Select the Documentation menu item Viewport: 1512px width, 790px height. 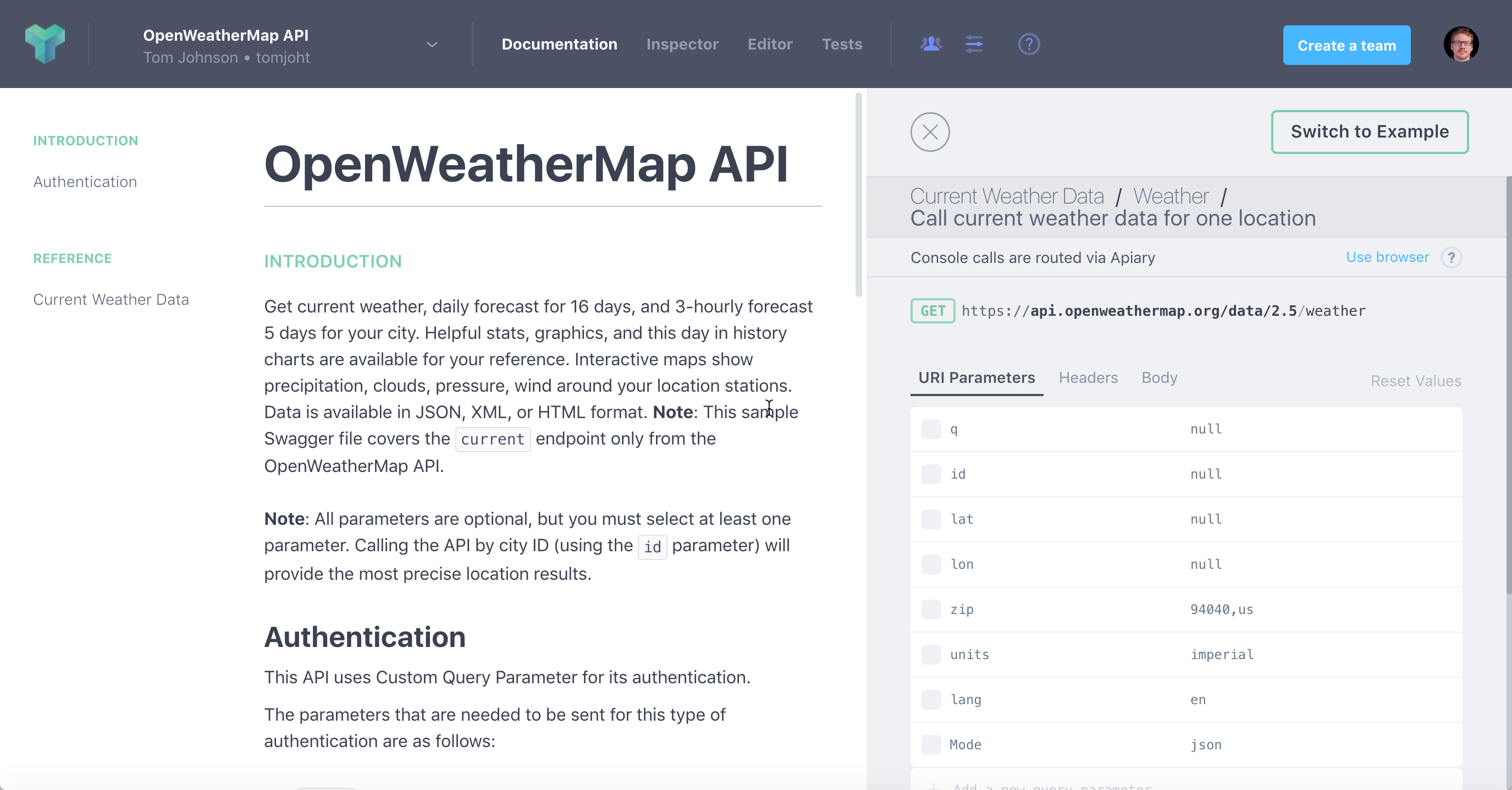559,44
